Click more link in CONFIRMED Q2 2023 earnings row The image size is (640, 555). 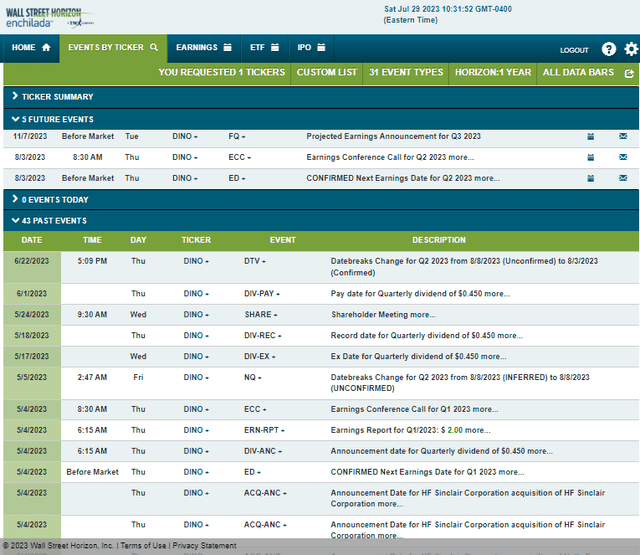pos(487,178)
